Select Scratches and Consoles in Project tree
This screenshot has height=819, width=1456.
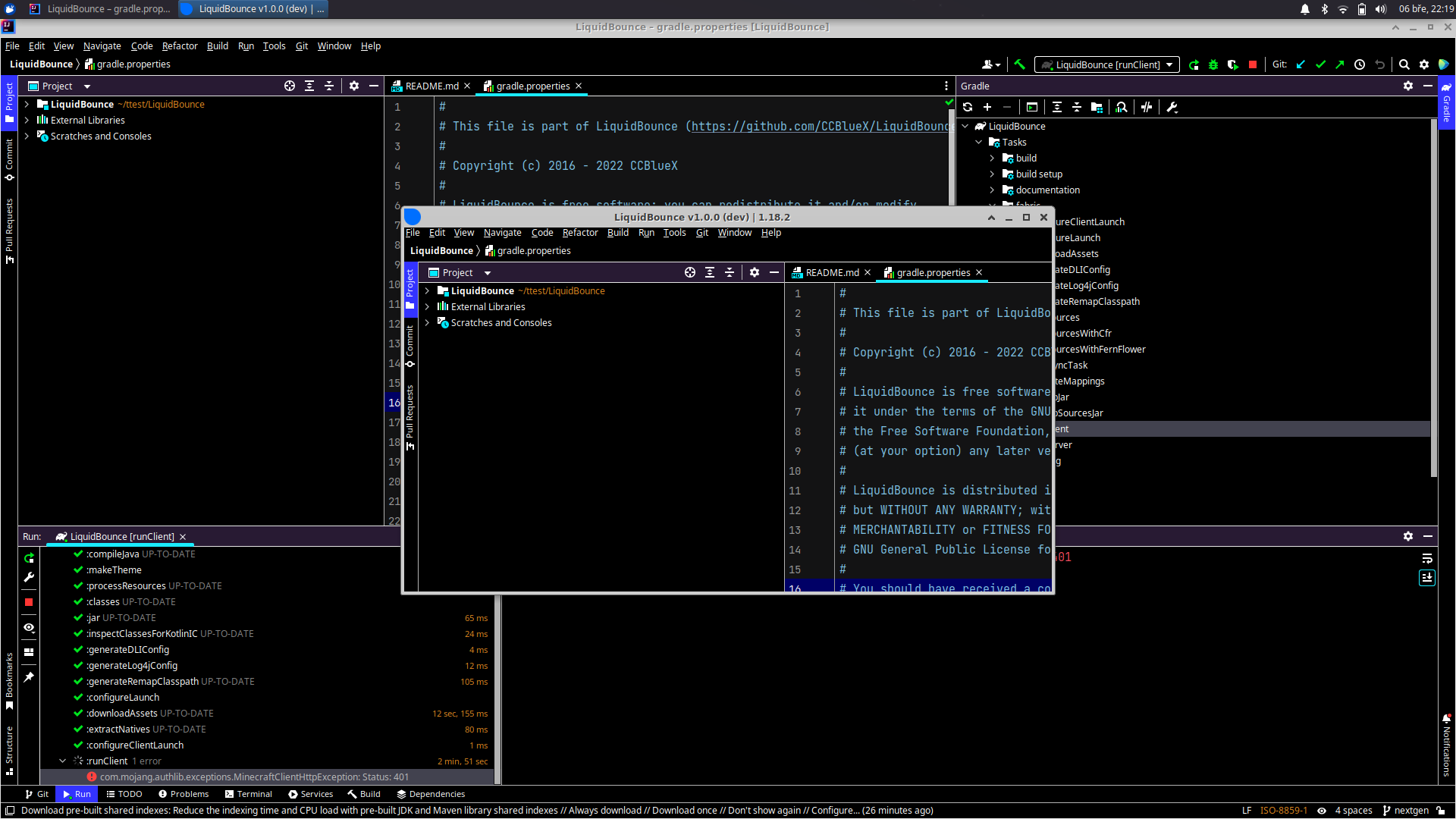coord(99,136)
